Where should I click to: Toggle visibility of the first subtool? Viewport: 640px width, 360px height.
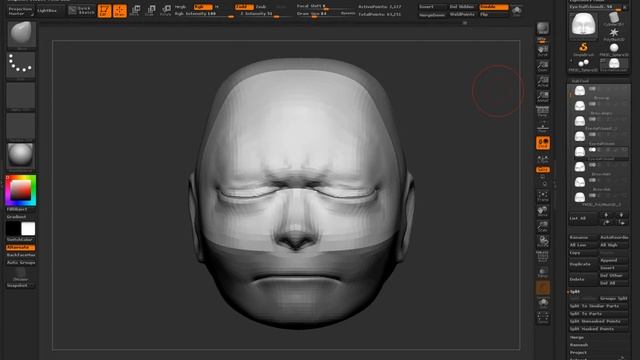[x=592, y=89]
